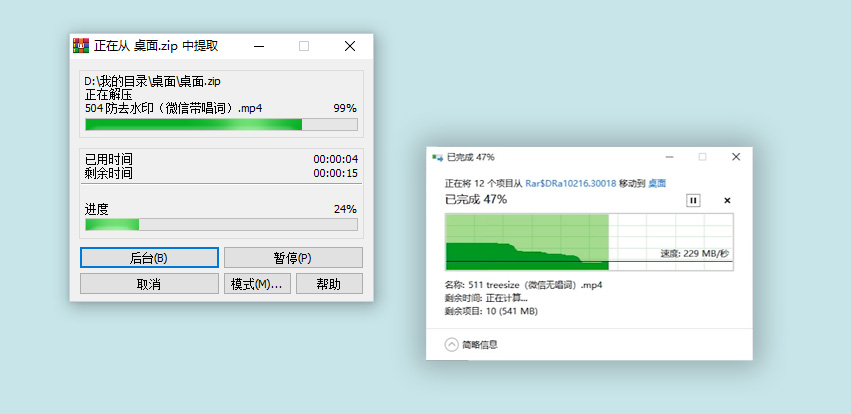Cancel extraction with 取消 button
Image resolution: width=851 pixels, height=414 pixels.
[x=149, y=284]
